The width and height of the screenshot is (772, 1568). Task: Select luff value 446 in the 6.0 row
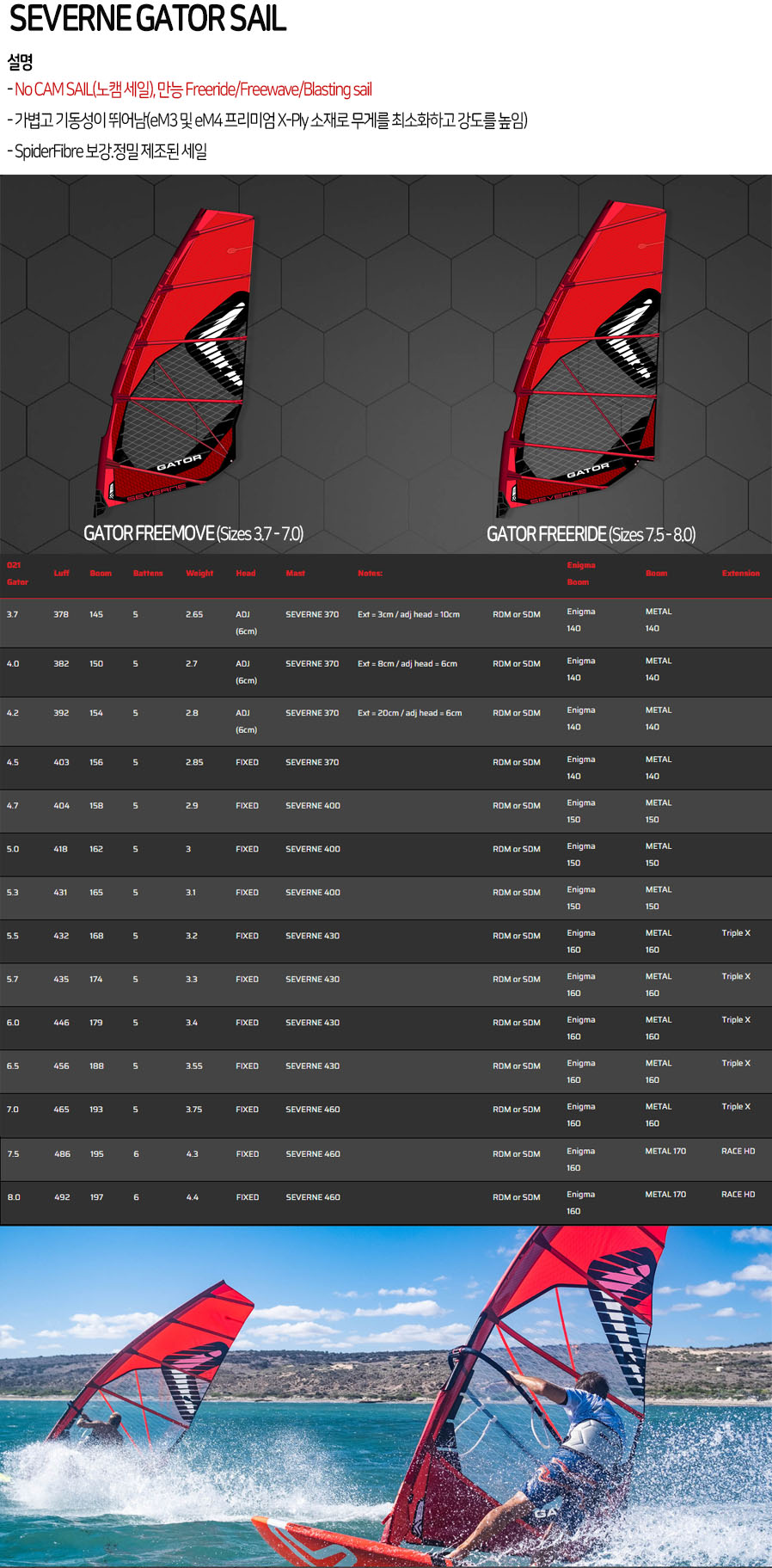[61, 1023]
